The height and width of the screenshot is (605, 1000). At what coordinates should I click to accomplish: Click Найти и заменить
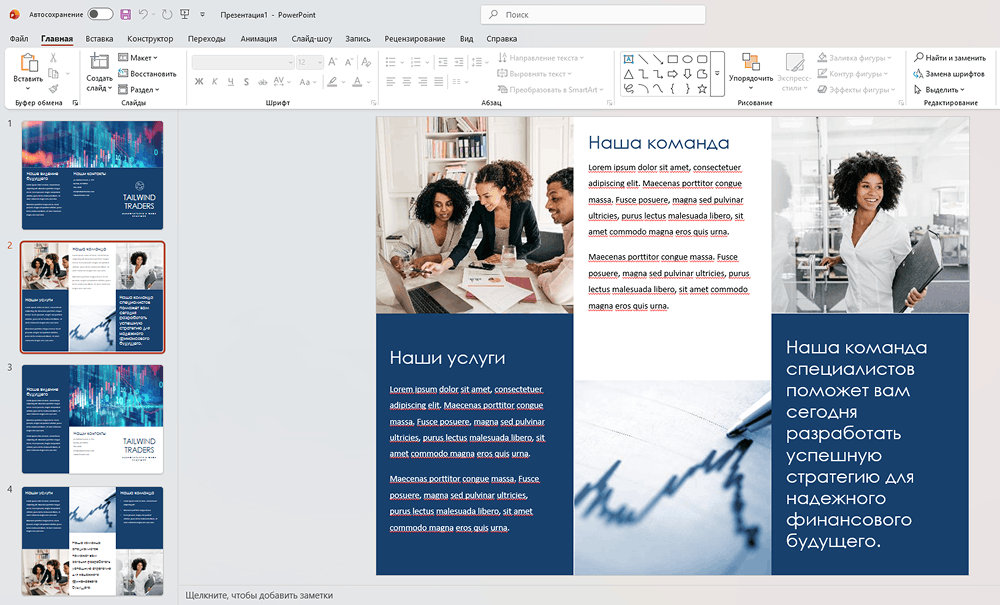pos(950,58)
